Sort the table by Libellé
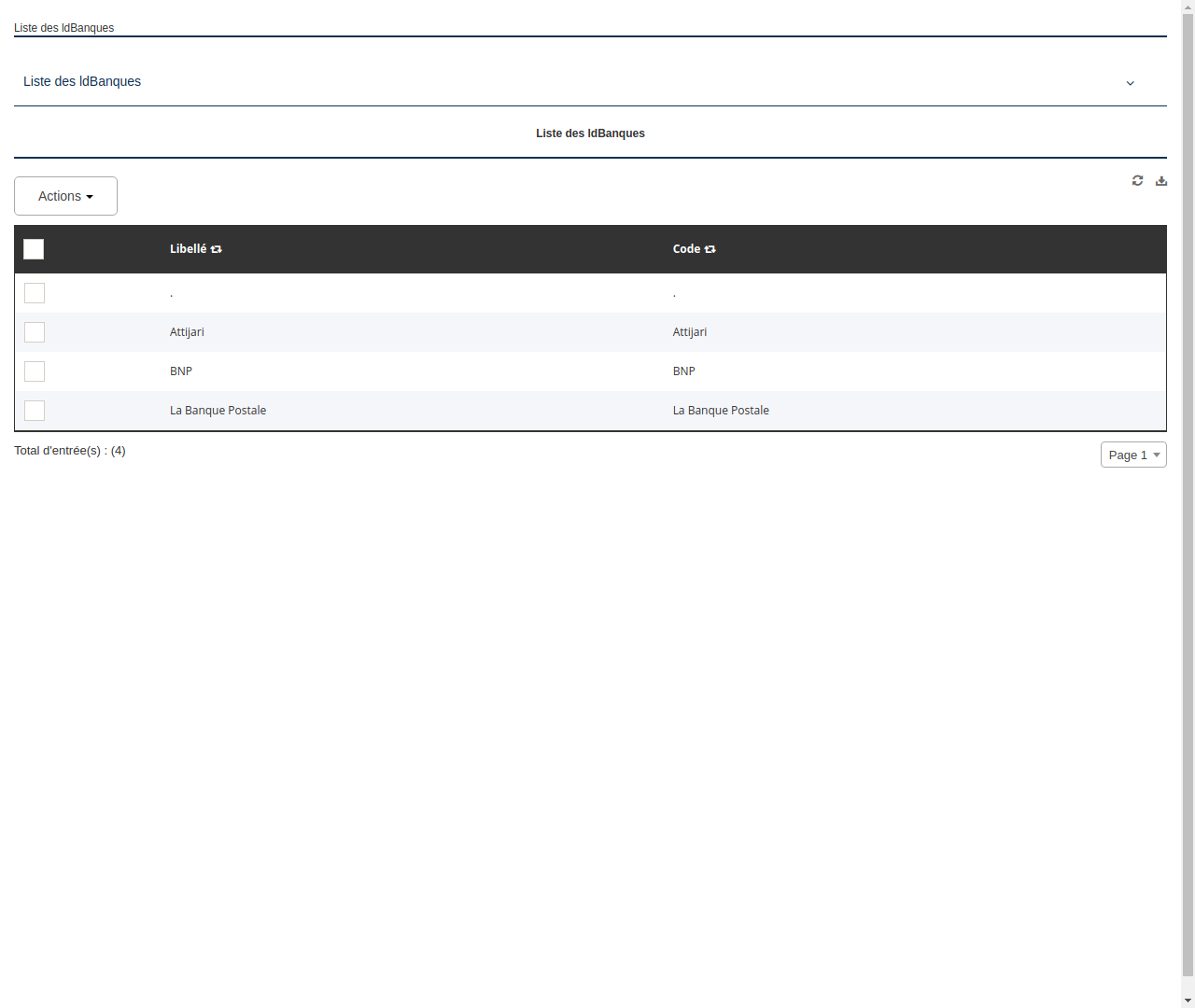The height and width of the screenshot is (1008, 1195). [x=216, y=249]
